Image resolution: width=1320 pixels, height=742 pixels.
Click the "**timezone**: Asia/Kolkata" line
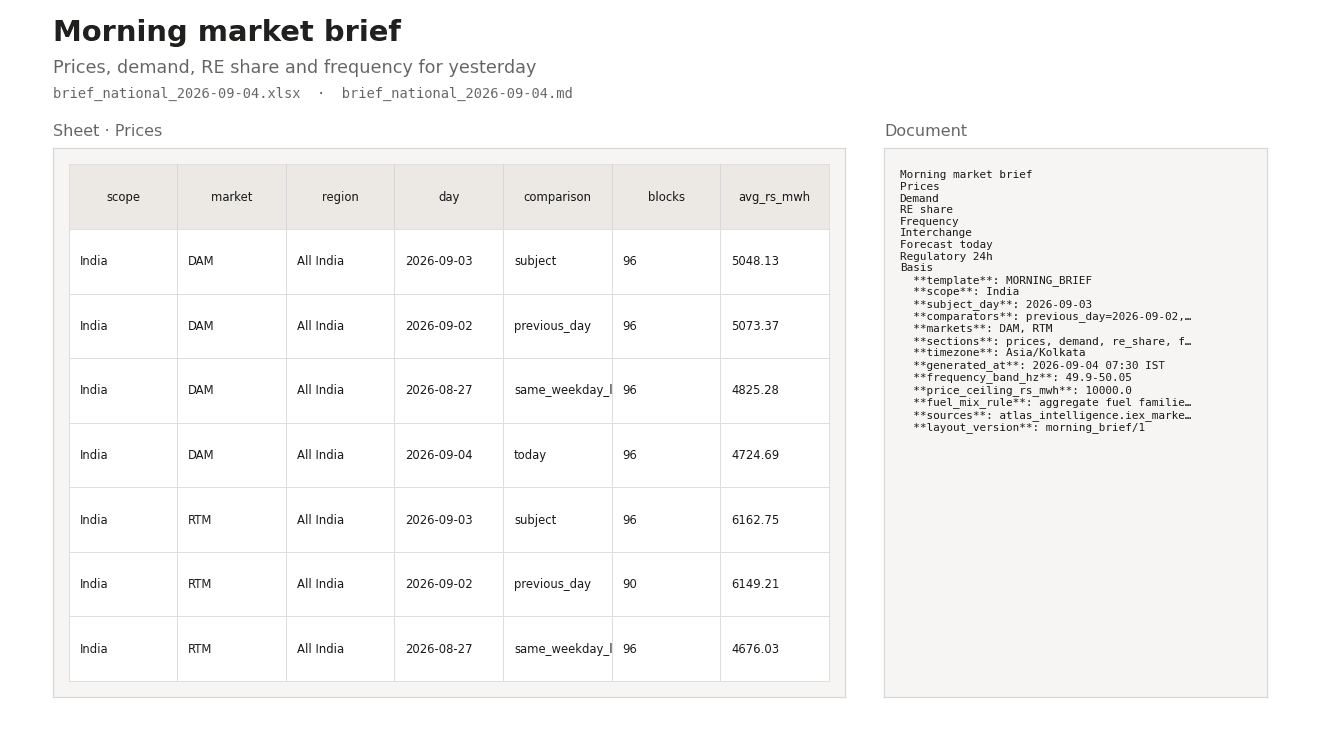(x=999, y=353)
